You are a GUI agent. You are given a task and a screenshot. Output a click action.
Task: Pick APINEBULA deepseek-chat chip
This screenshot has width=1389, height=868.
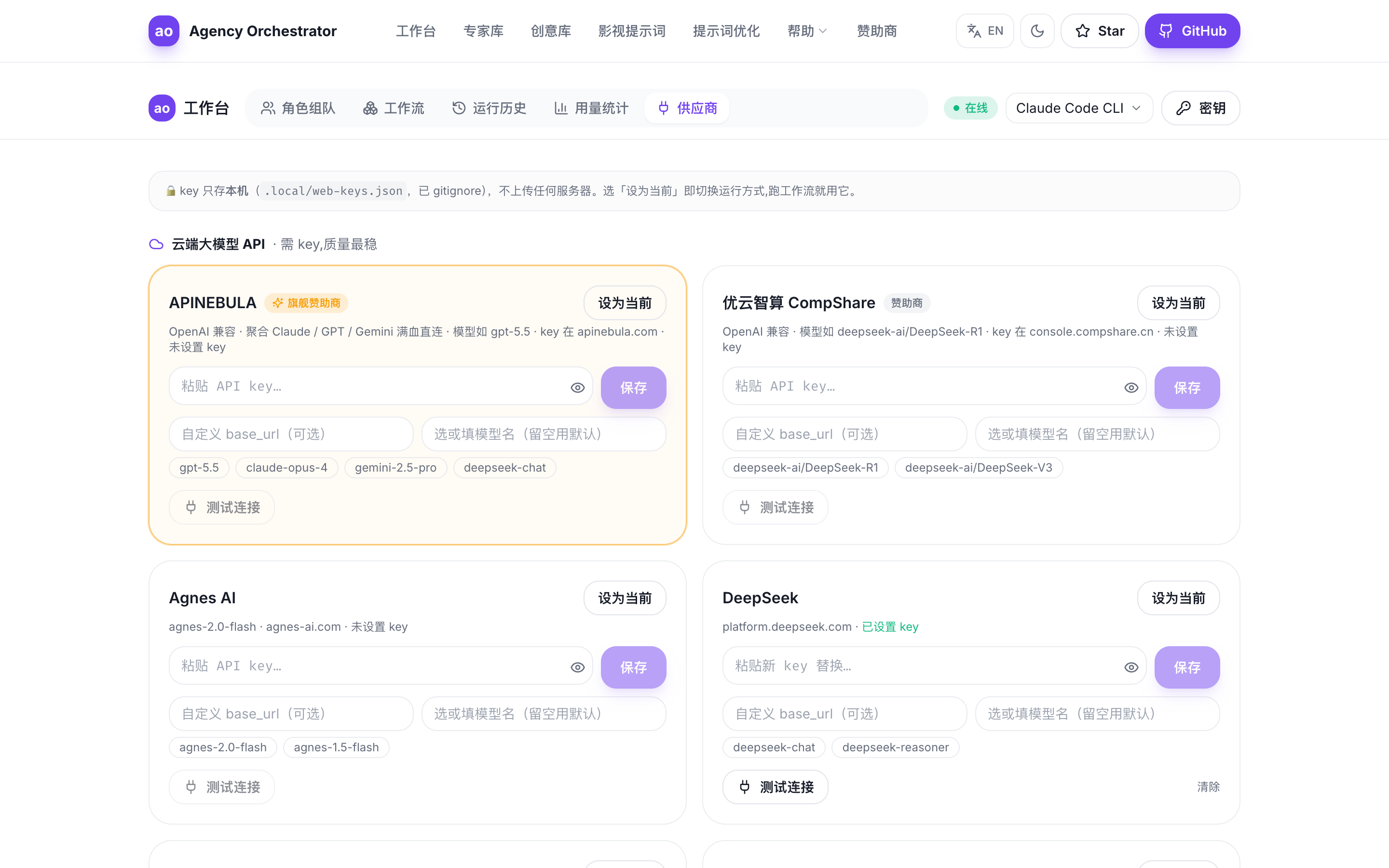(x=504, y=467)
